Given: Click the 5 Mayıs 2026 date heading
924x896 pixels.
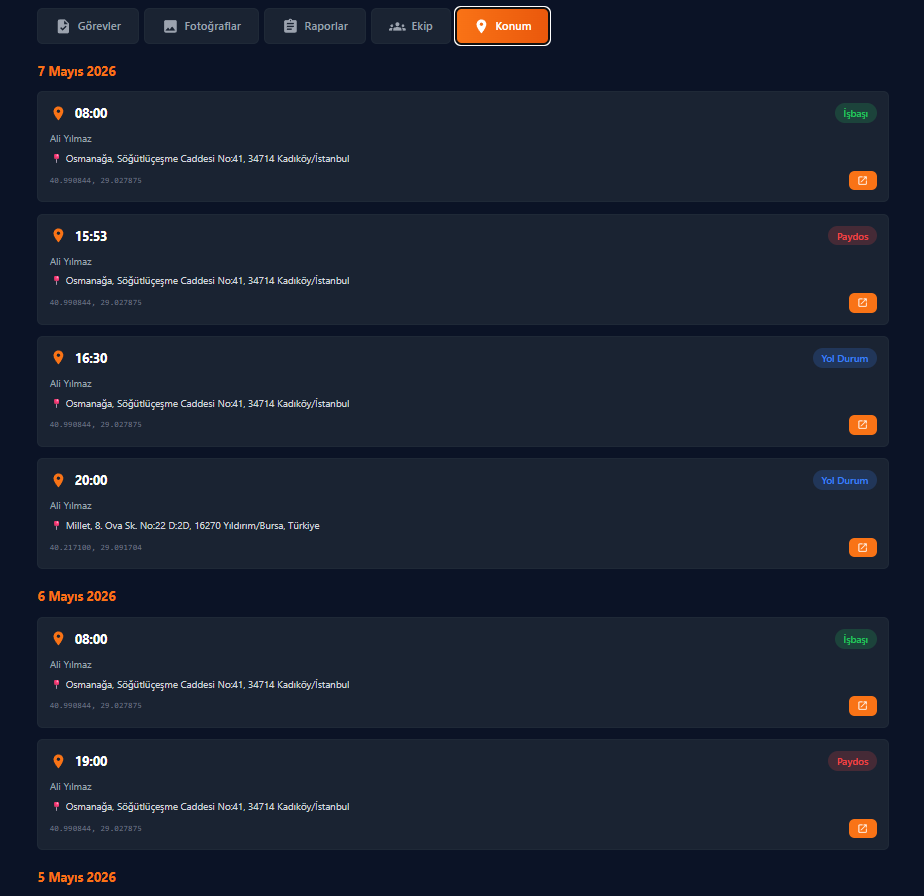Looking at the screenshot, I should [77, 877].
